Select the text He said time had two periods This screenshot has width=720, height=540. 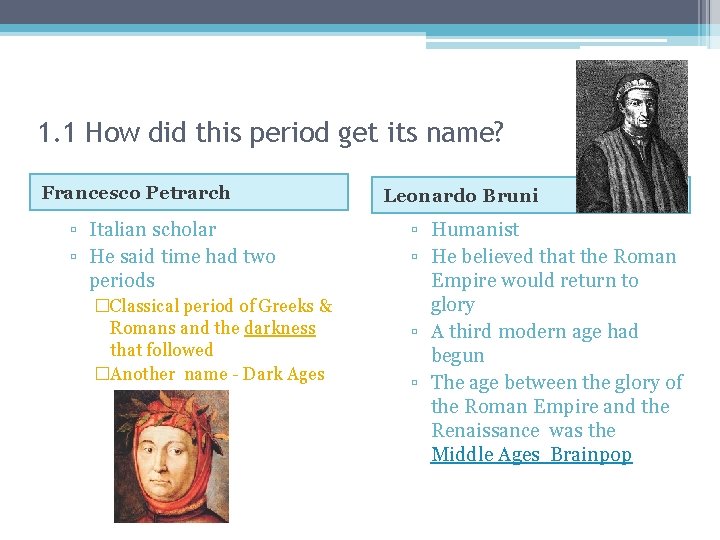tap(182, 268)
